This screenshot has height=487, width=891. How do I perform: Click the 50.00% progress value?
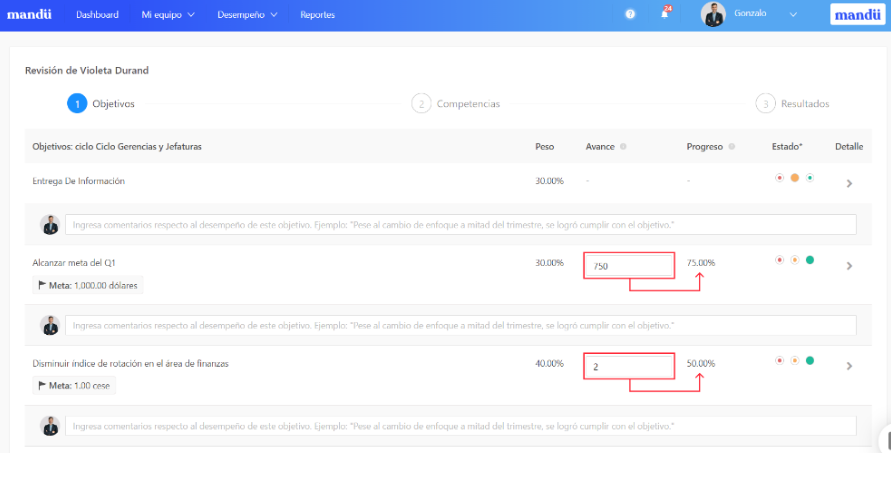point(701,363)
